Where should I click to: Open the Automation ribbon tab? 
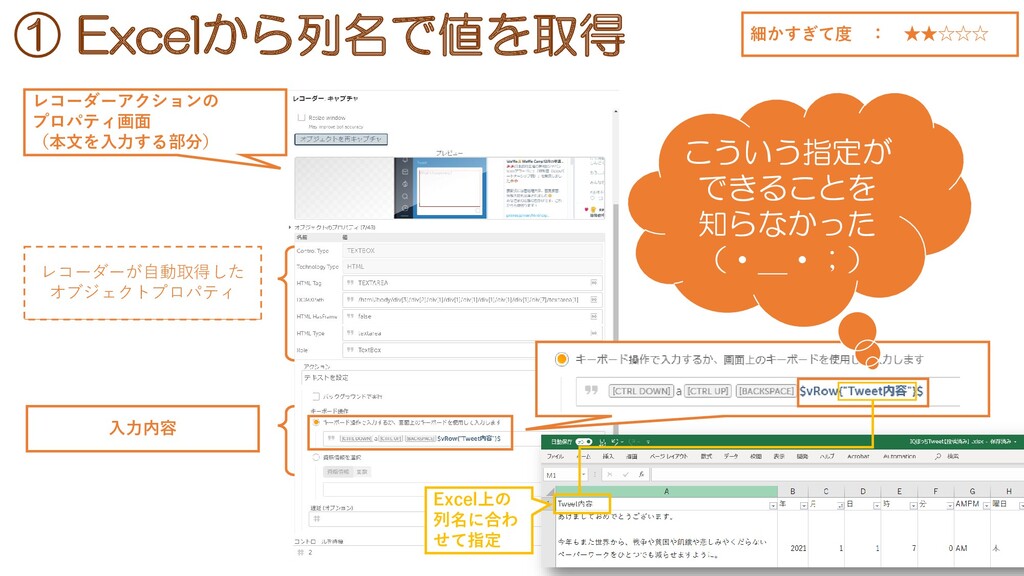pyautogui.click(x=899, y=456)
